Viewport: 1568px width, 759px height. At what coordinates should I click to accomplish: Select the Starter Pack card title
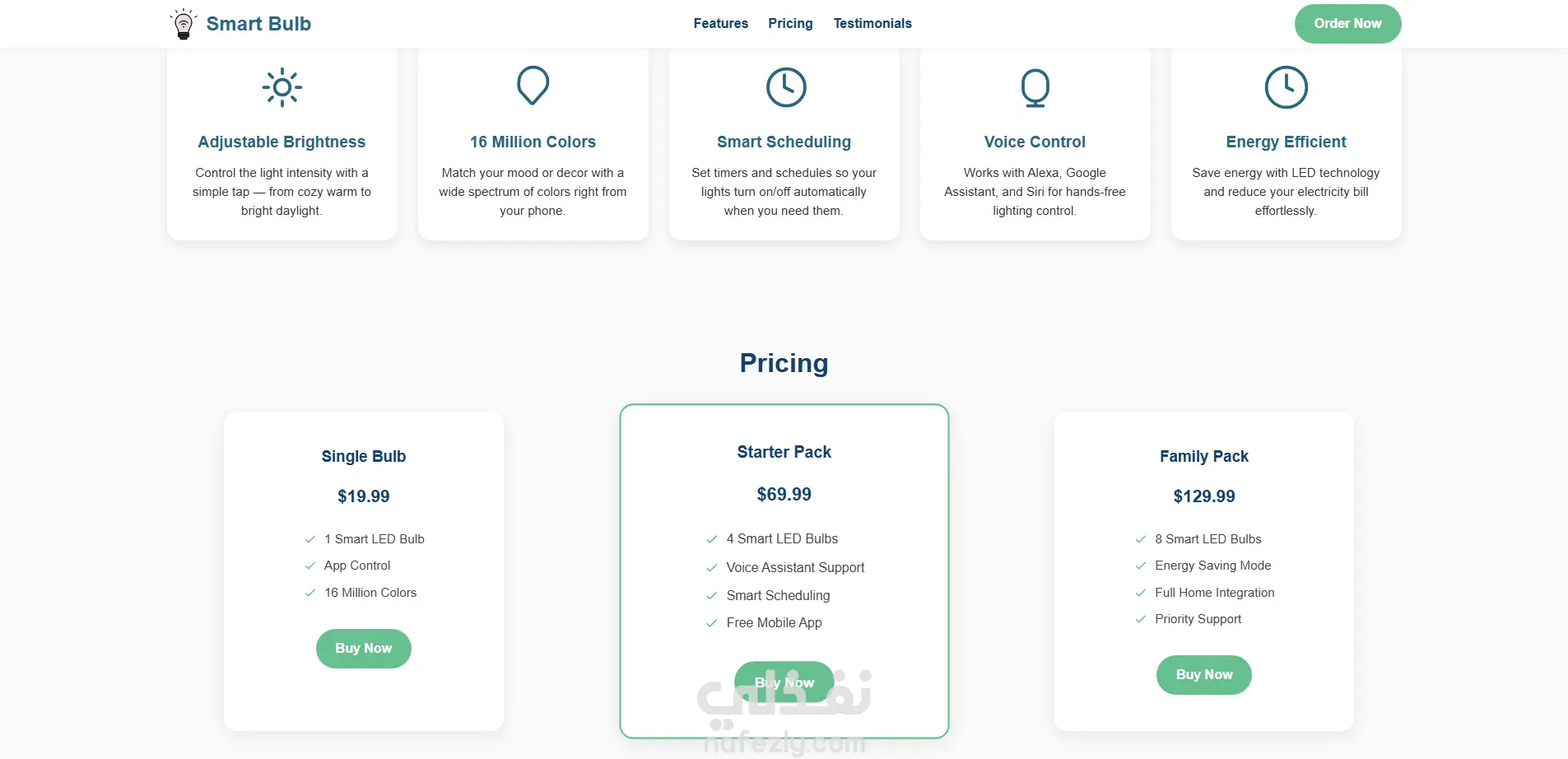784,452
